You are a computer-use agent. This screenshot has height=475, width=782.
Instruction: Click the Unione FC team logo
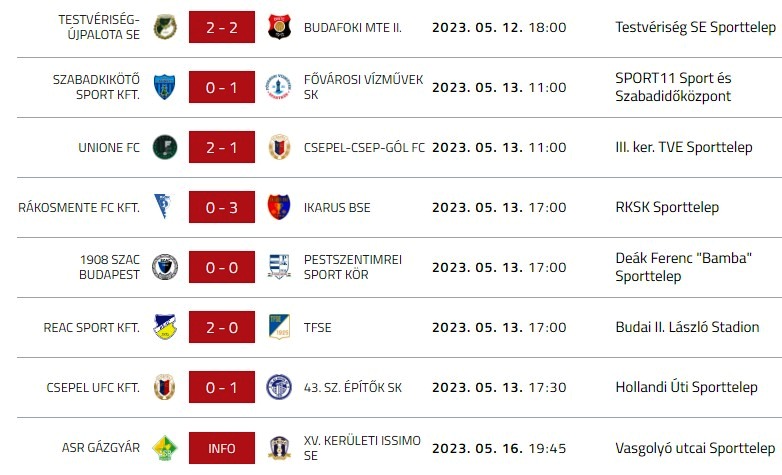click(x=164, y=148)
